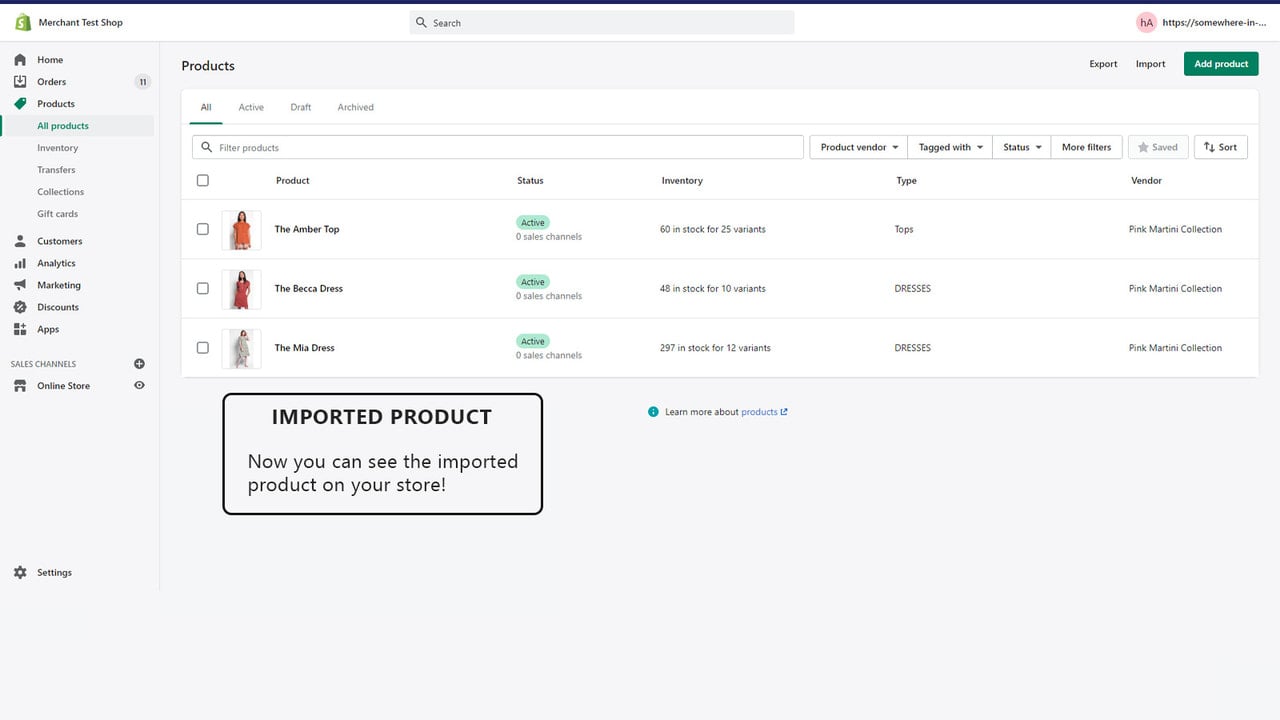Check the box for The Mia Dress
The image size is (1280, 720).
coord(203,348)
